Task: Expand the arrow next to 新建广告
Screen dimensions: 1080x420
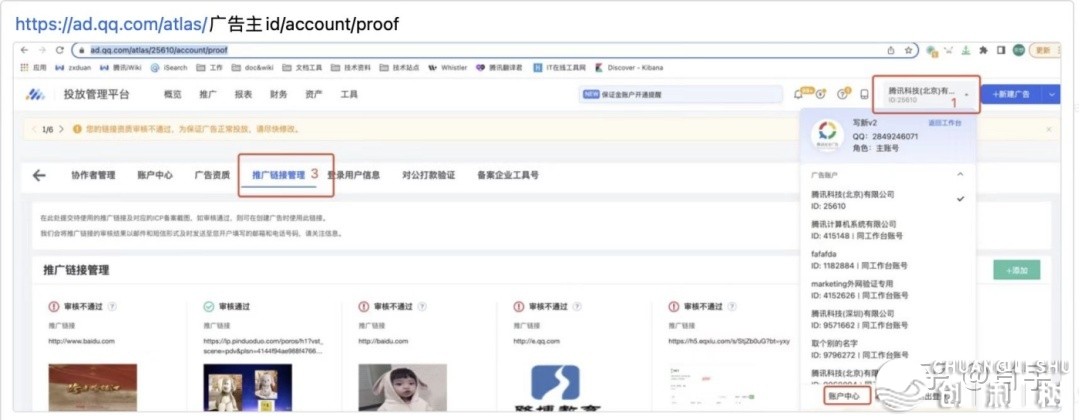Action: click(1051, 94)
